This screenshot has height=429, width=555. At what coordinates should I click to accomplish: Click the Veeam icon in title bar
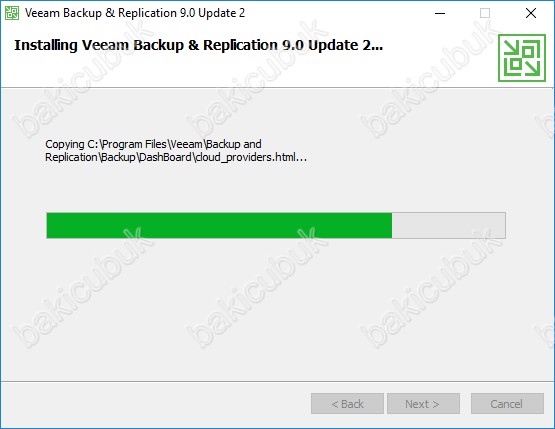(x=12, y=13)
